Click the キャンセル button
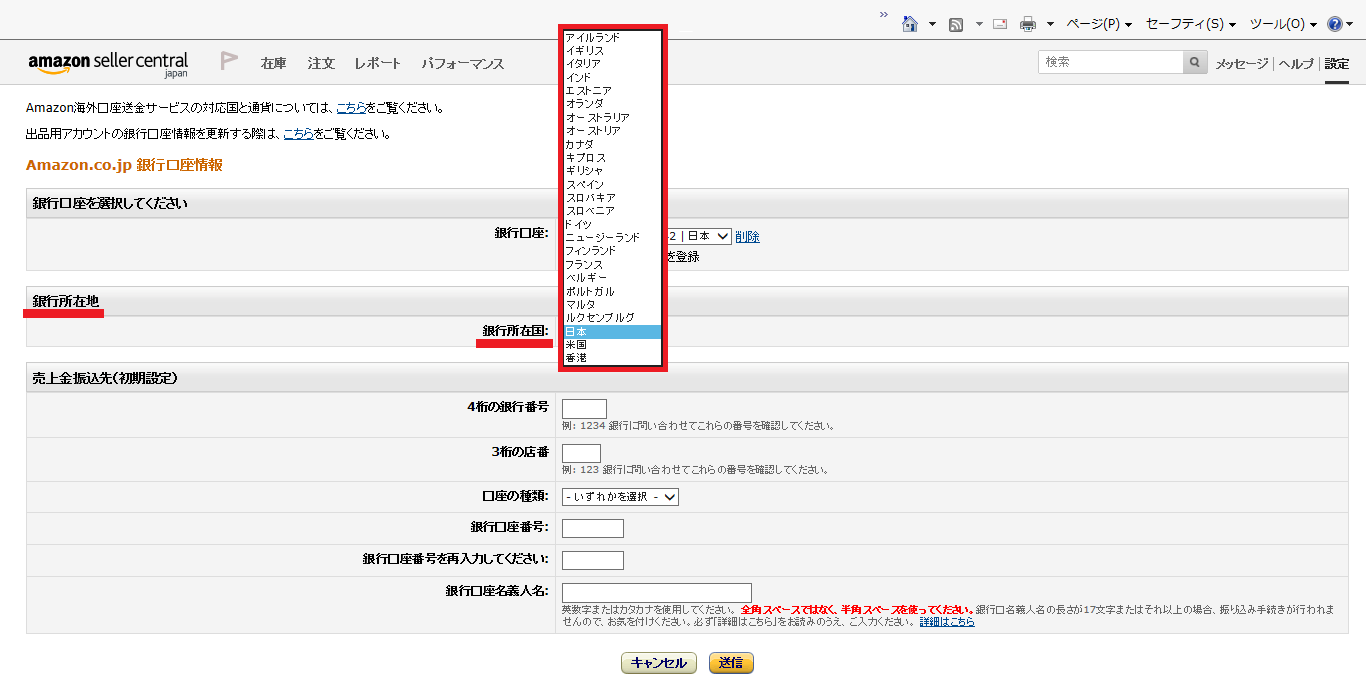The image size is (1366, 691). point(659,663)
